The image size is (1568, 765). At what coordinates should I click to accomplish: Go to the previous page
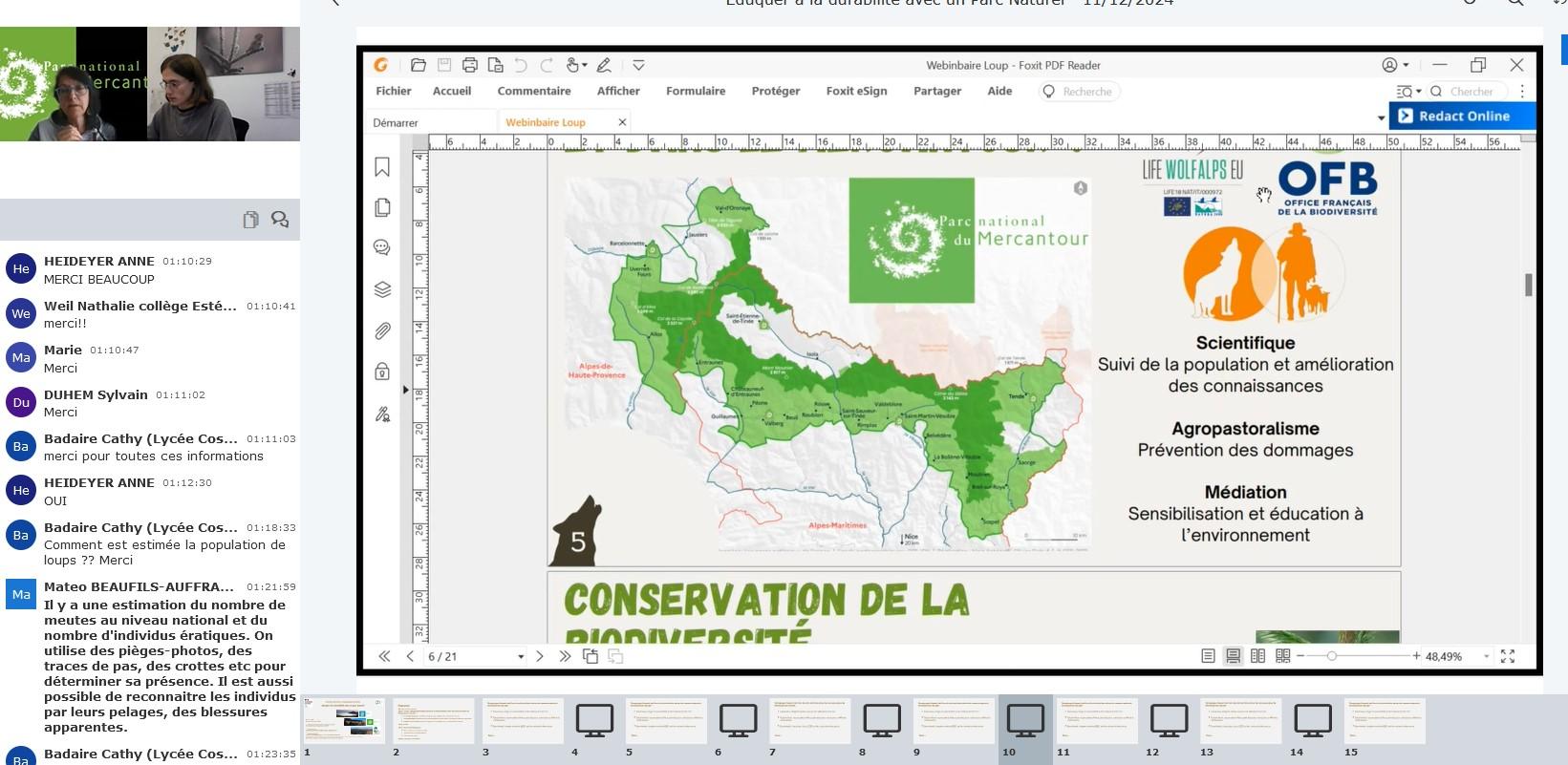pos(410,656)
